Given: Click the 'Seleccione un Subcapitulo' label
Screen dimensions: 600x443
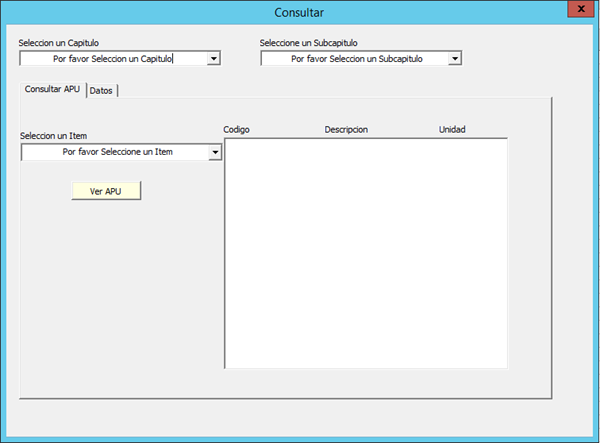Looking at the screenshot, I should (308, 43).
